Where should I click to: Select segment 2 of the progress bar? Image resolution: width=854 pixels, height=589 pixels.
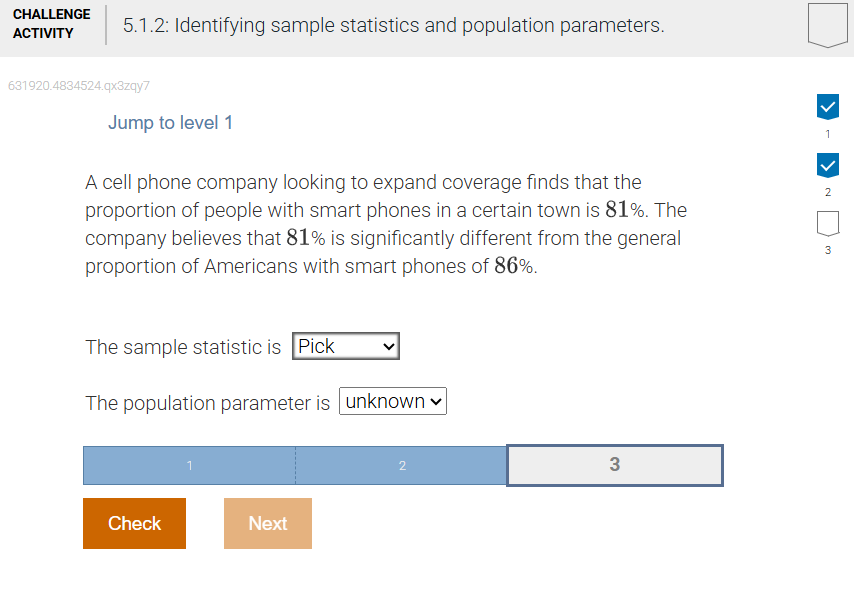[x=401, y=465]
